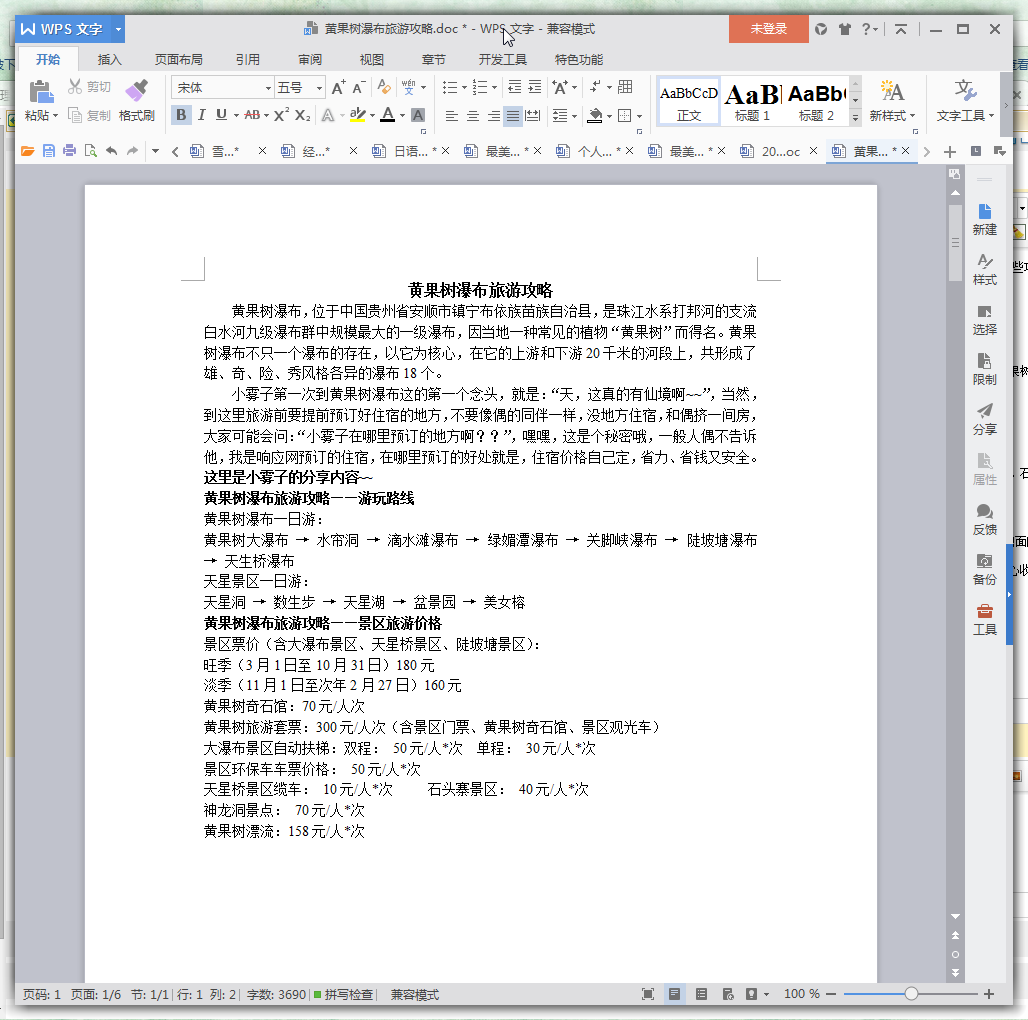Screen dimensions: 1028x1020
Task: Toggle align right paragraph button
Action: [494, 116]
